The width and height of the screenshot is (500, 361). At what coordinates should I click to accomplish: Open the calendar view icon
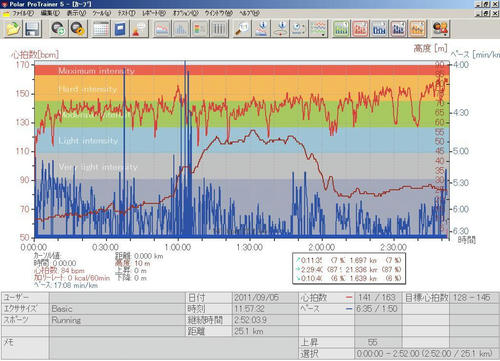101,28
